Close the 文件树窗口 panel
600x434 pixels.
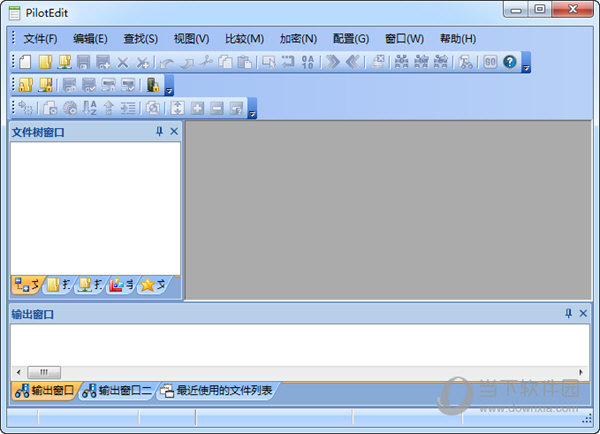tap(174, 132)
